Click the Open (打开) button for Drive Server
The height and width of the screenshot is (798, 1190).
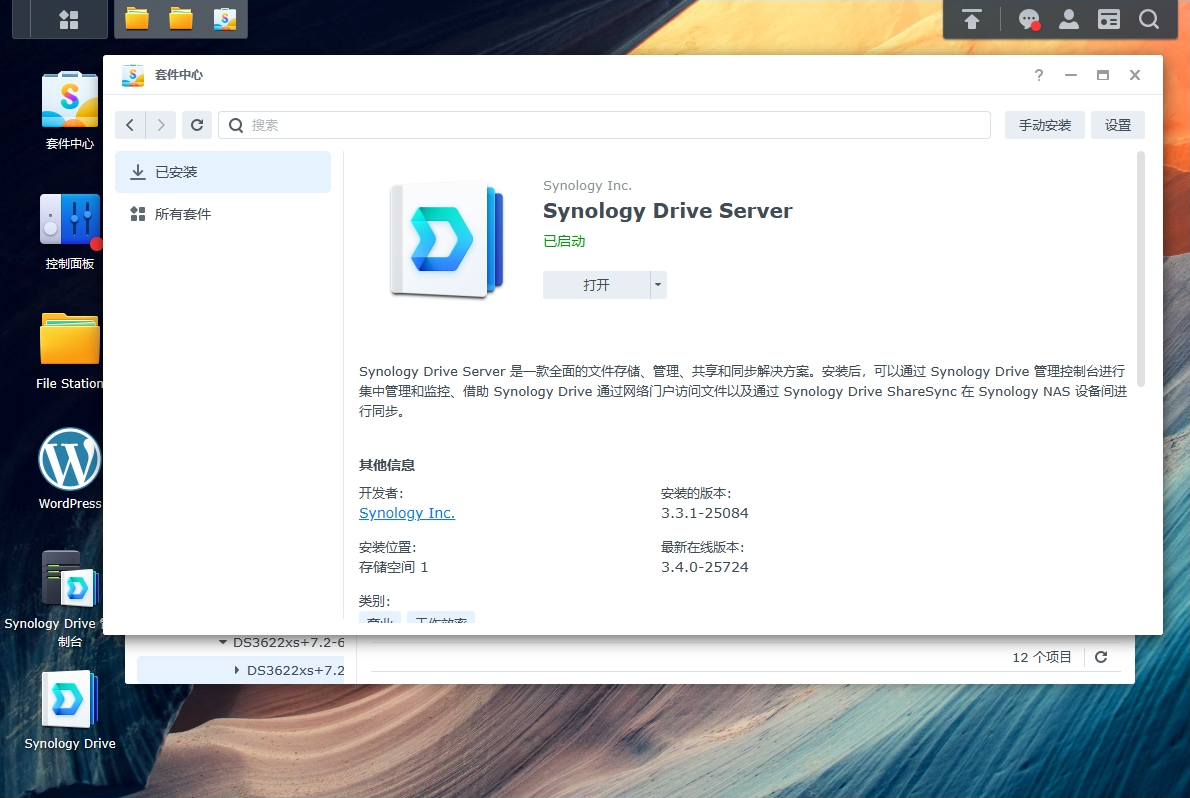click(596, 285)
